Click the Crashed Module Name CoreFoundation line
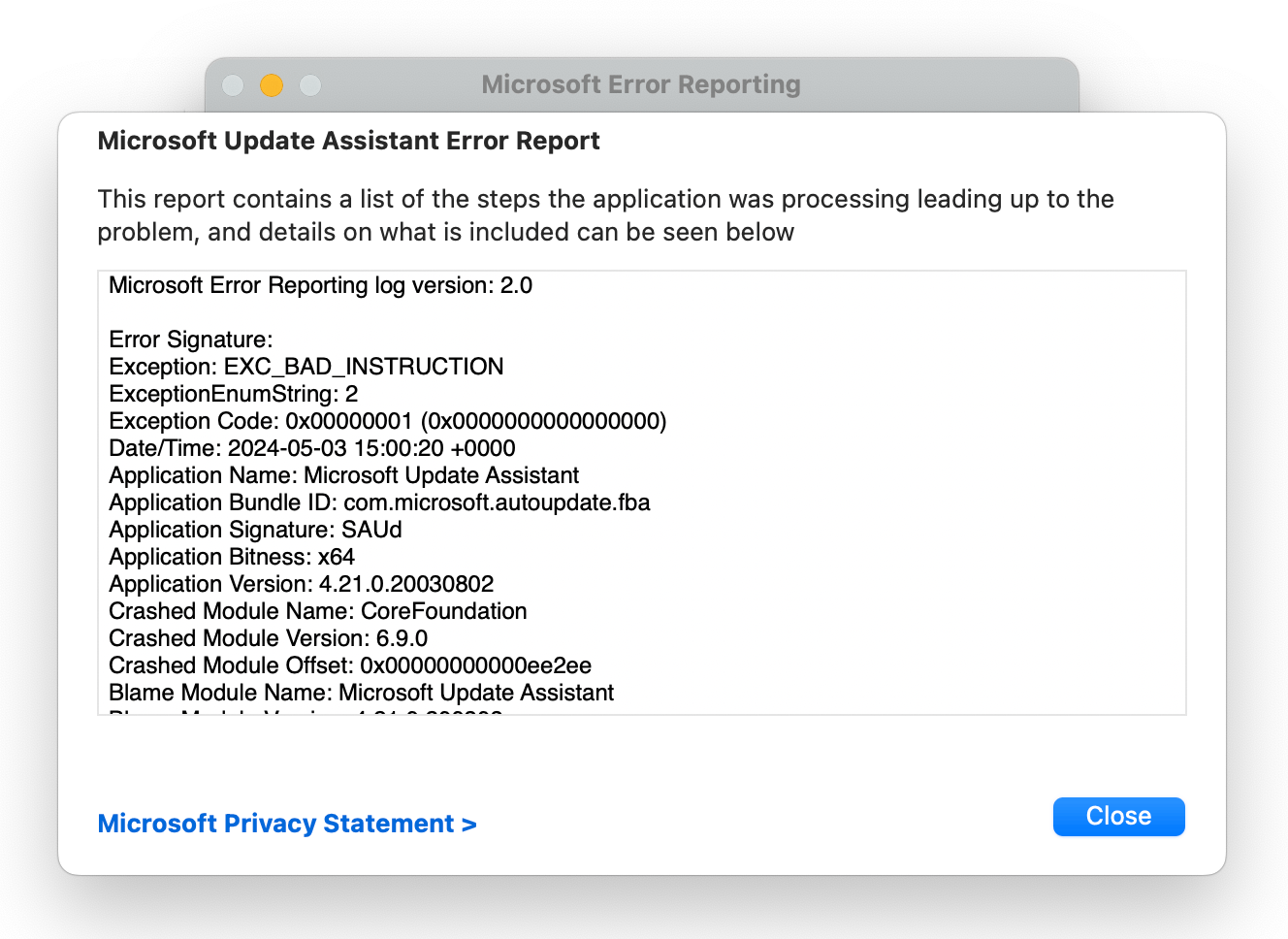The width and height of the screenshot is (1288, 939). coord(317,611)
